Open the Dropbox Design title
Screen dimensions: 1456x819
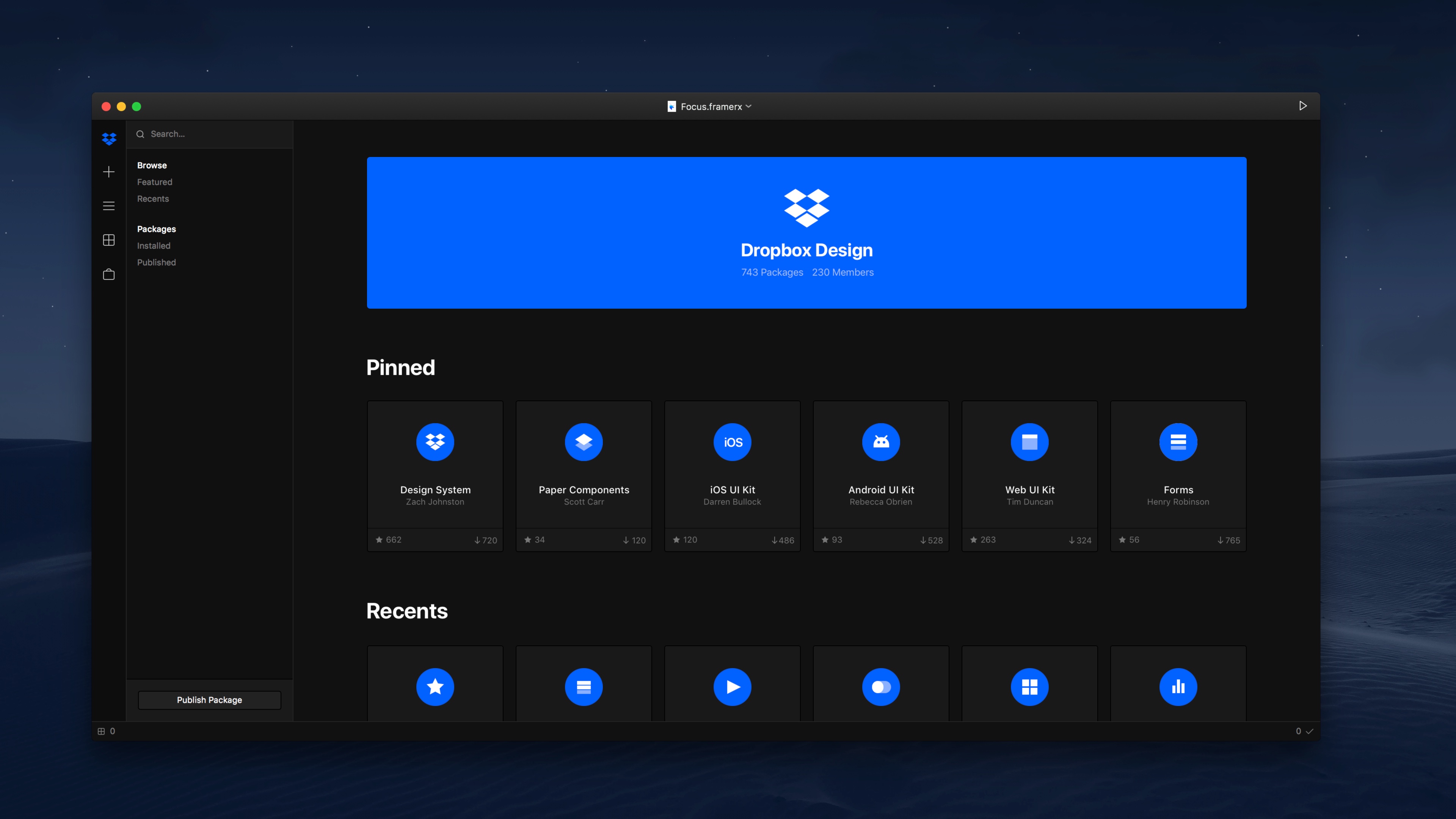[806, 250]
